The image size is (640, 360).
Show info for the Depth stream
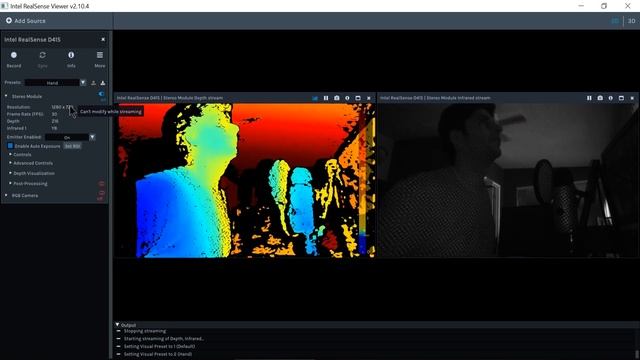pyautogui.click(x=347, y=98)
